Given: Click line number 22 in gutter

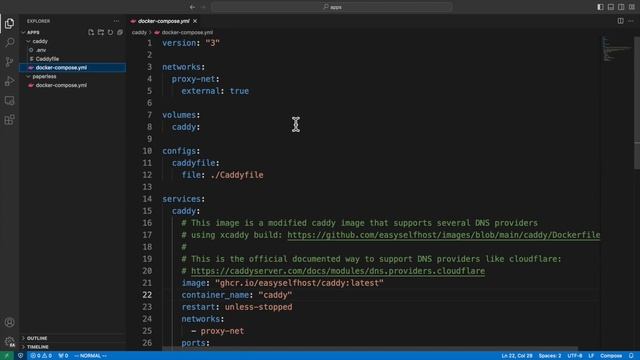Looking at the screenshot, I should (147, 295).
